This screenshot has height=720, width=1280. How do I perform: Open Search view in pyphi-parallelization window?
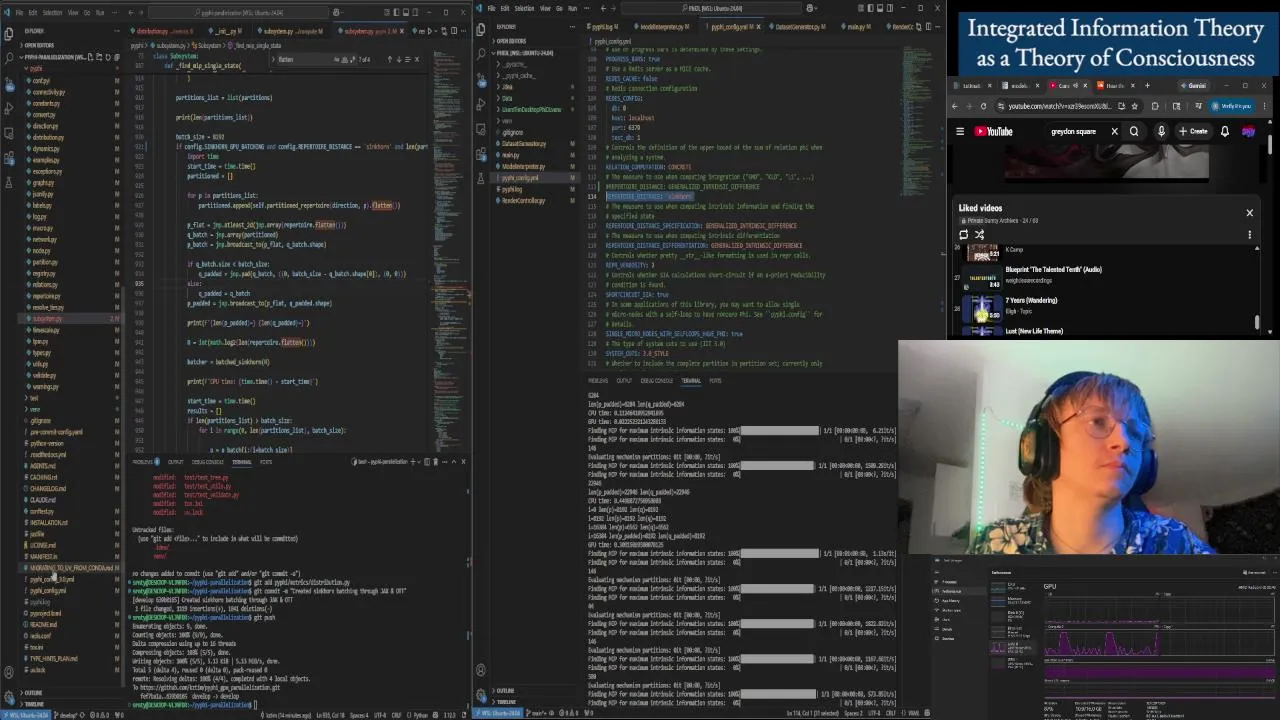click(8, 57)
